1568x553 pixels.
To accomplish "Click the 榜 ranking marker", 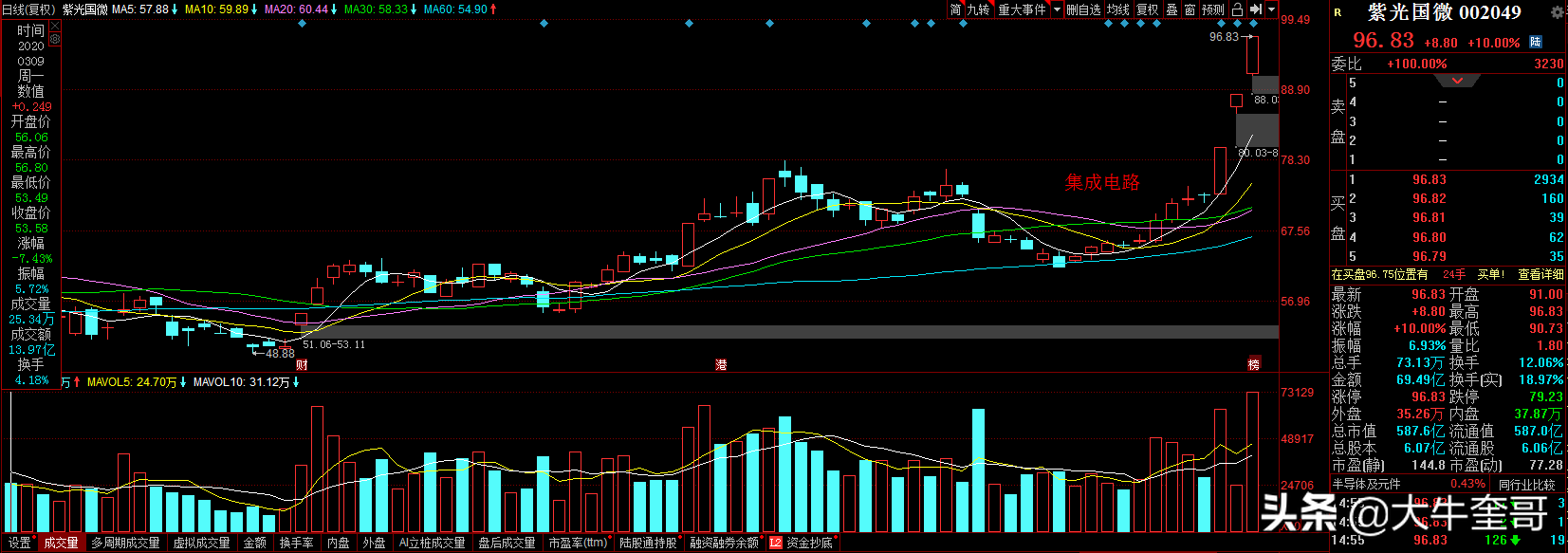I will click(1253, 364).
